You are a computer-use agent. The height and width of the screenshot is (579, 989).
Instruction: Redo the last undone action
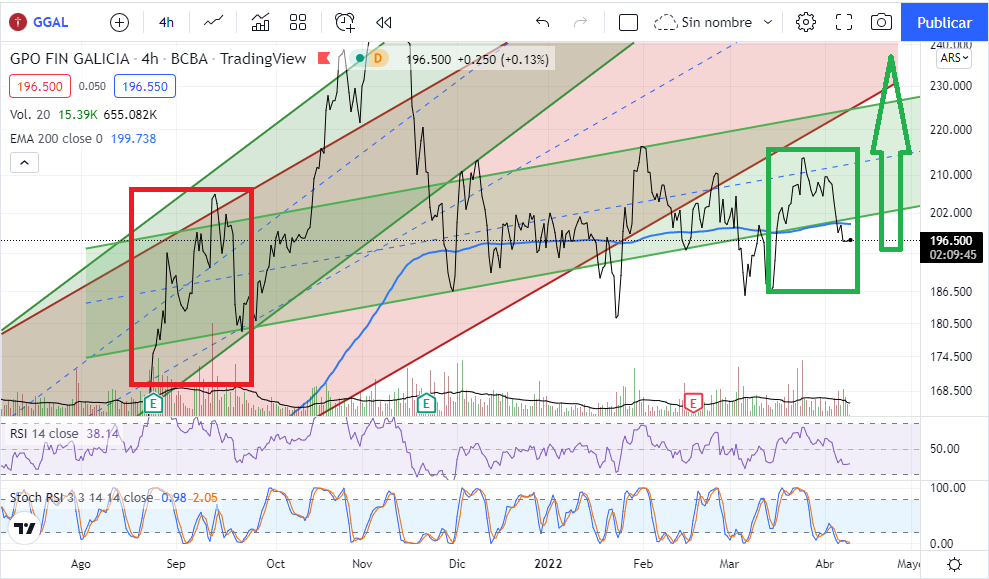point(580,23)
